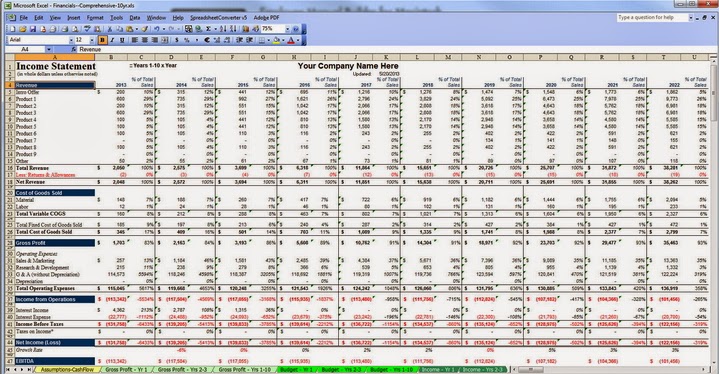Select the column C header

pos(141,57)
